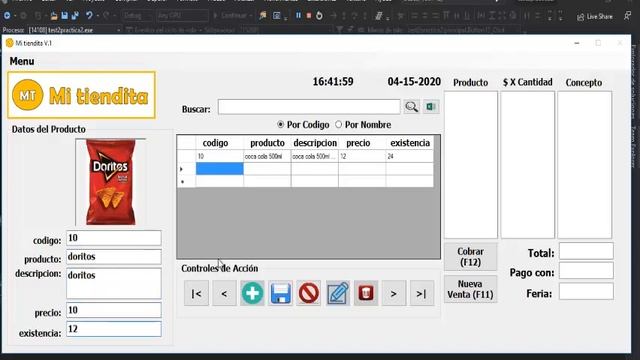
Task: Click the row selector of the coca cola row
Action: (x=187, y=156)
